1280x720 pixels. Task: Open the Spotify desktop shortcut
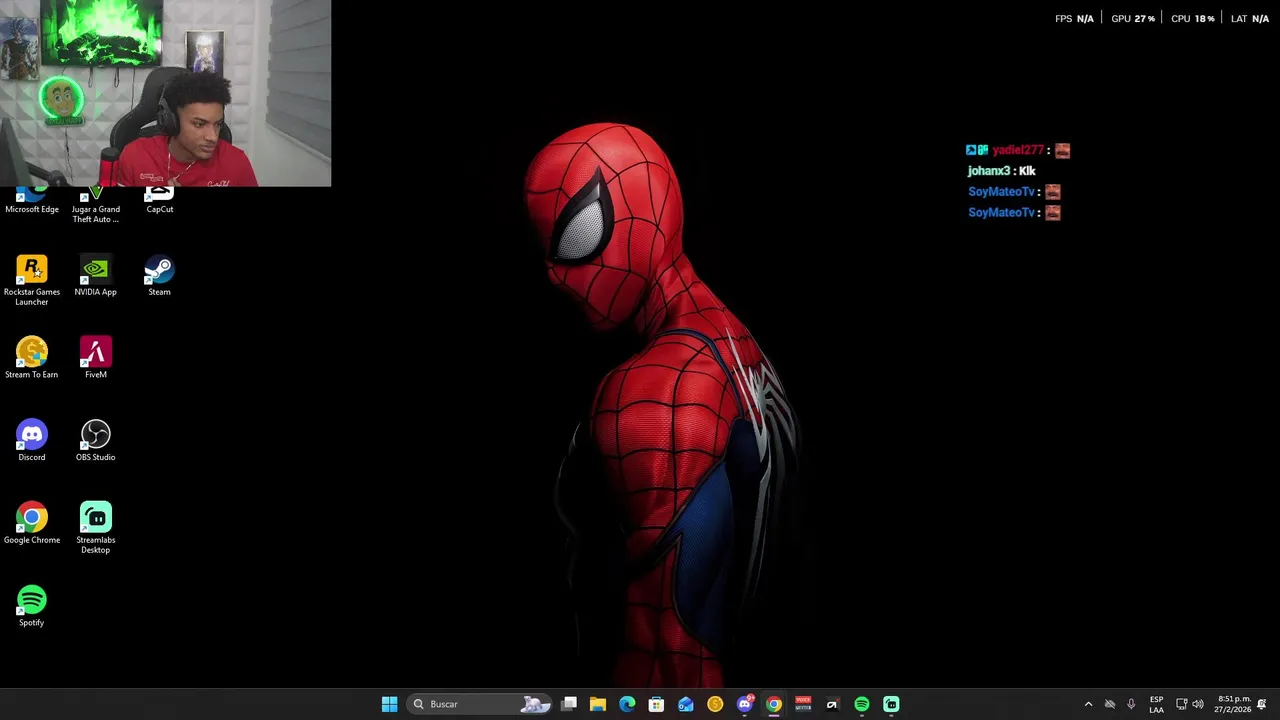(x=32, y=606)
